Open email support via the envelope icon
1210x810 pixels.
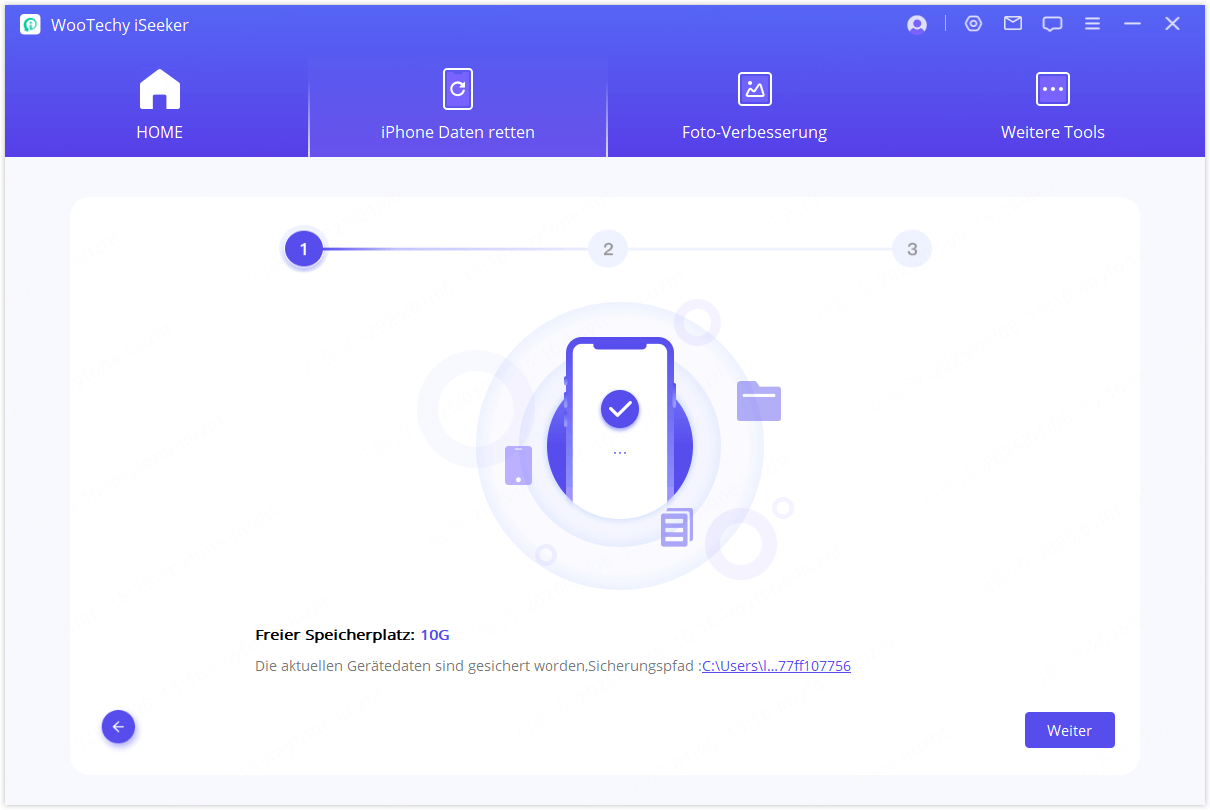click(1012, 23)
